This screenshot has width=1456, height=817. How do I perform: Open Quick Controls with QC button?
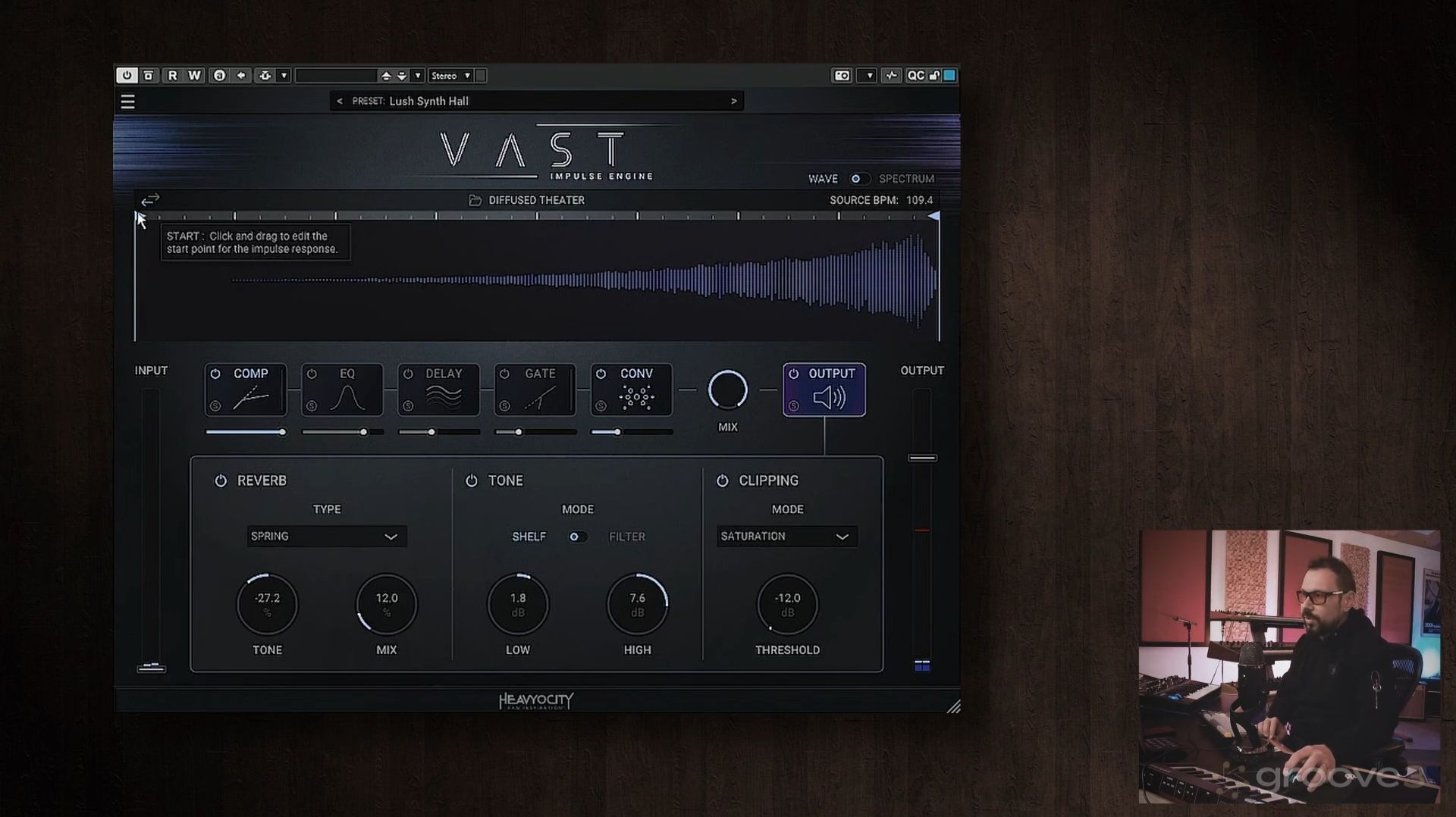coord(916,75)
